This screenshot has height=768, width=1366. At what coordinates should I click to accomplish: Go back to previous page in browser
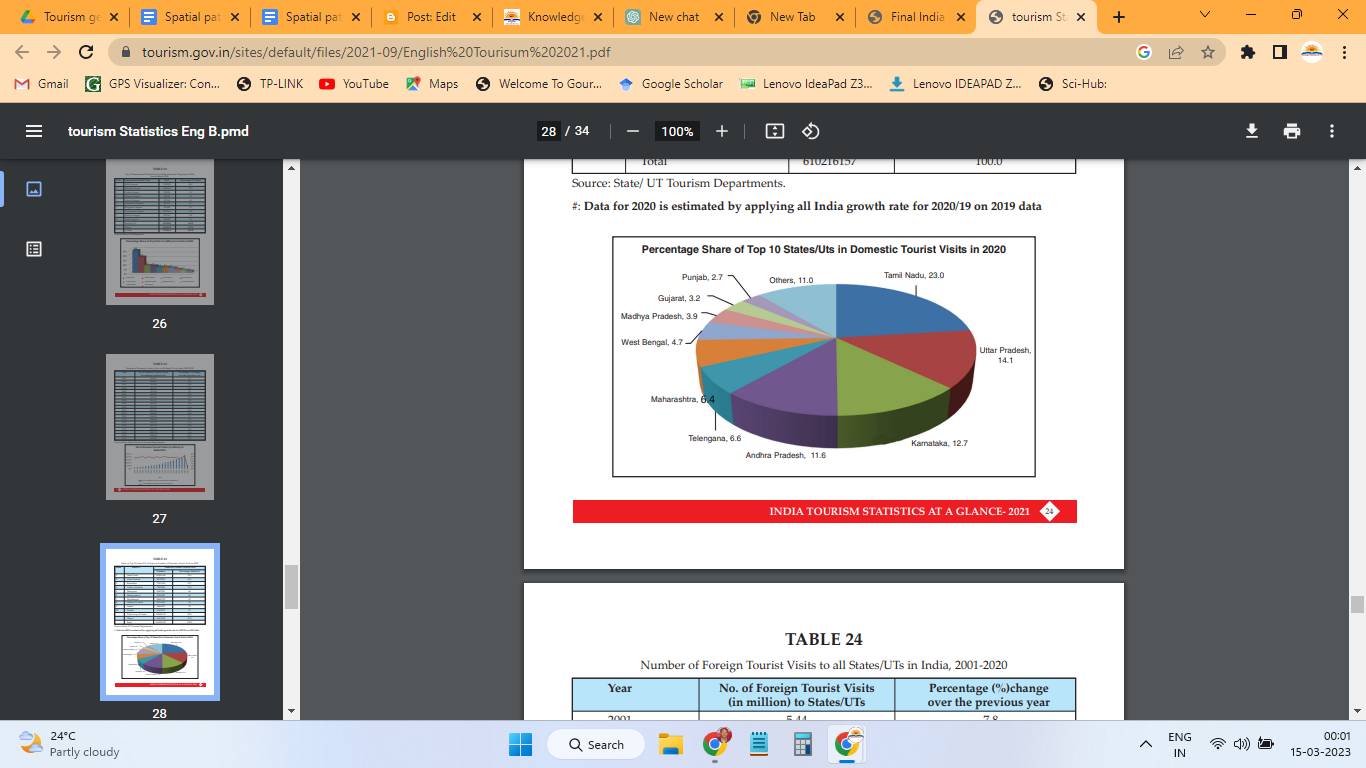(x=23, y=52)
